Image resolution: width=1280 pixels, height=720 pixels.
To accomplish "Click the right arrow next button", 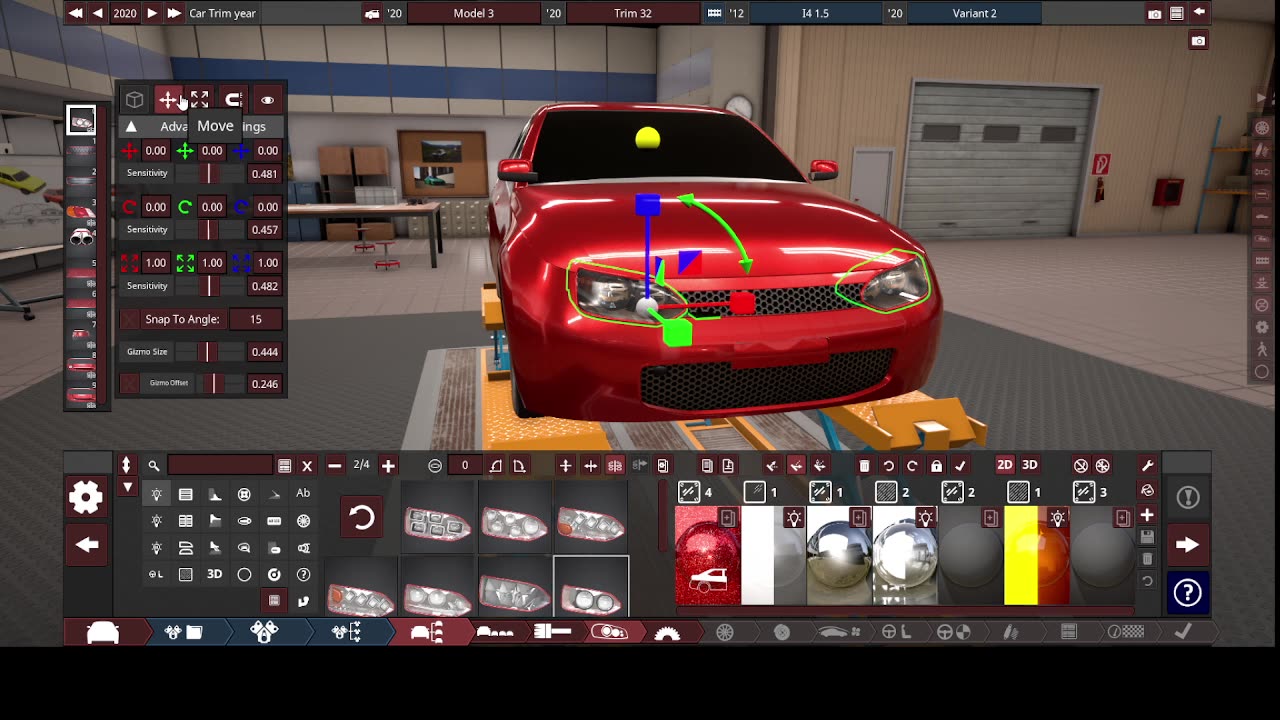I will (1187, 545).
